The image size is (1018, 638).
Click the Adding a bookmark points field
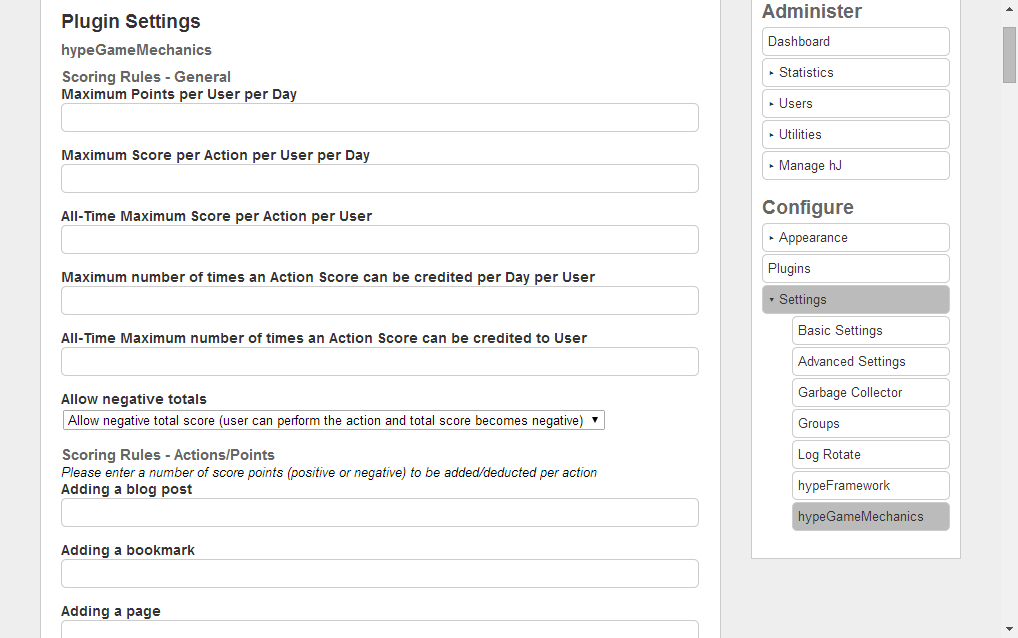[x=379, y=574]
